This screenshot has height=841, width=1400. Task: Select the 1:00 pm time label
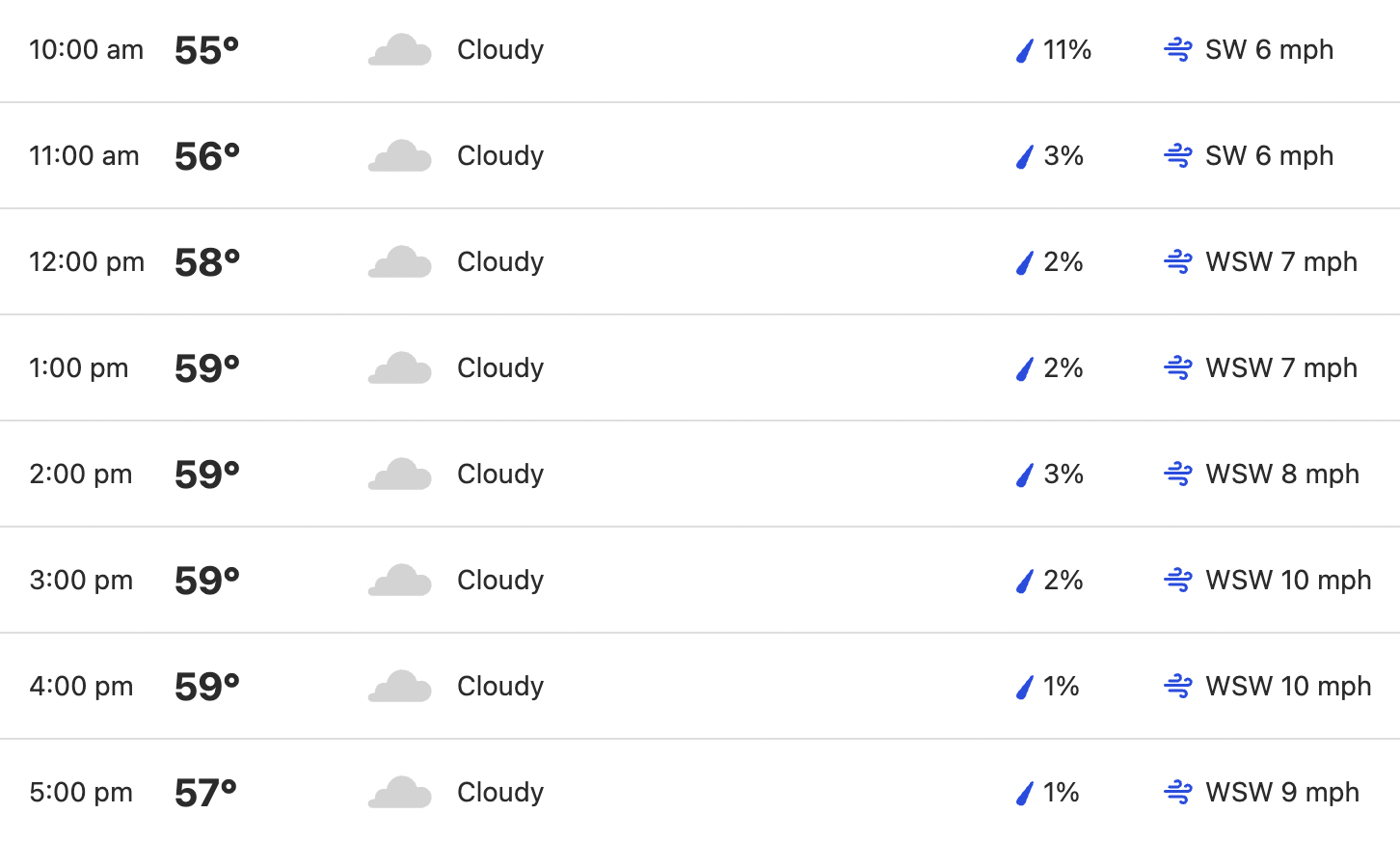point(79,368)
